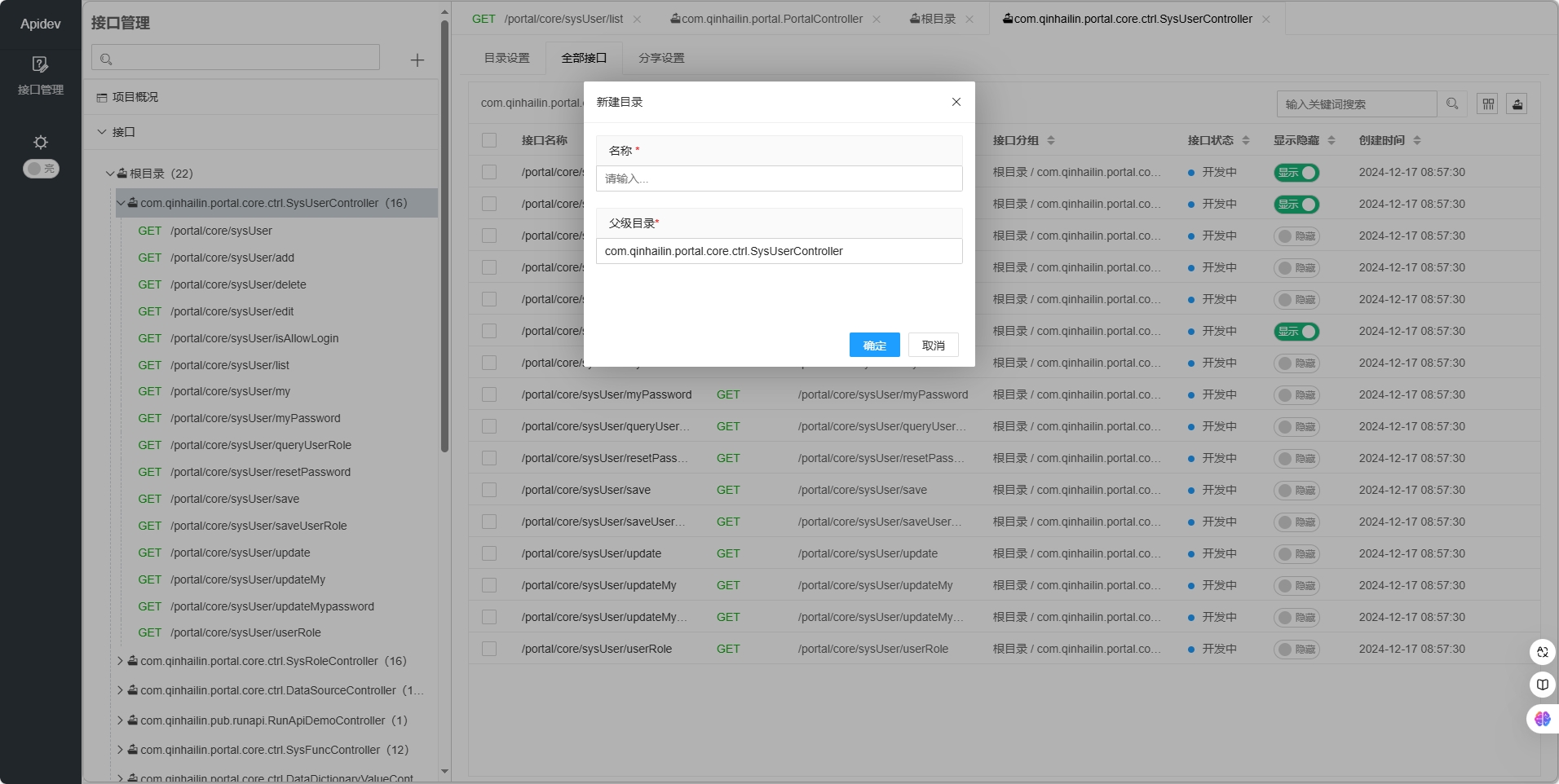Viewport: 1559px width, 784px height.
Task: Switch to the 目录设置 tab
Action: click(x=506, y=58)
